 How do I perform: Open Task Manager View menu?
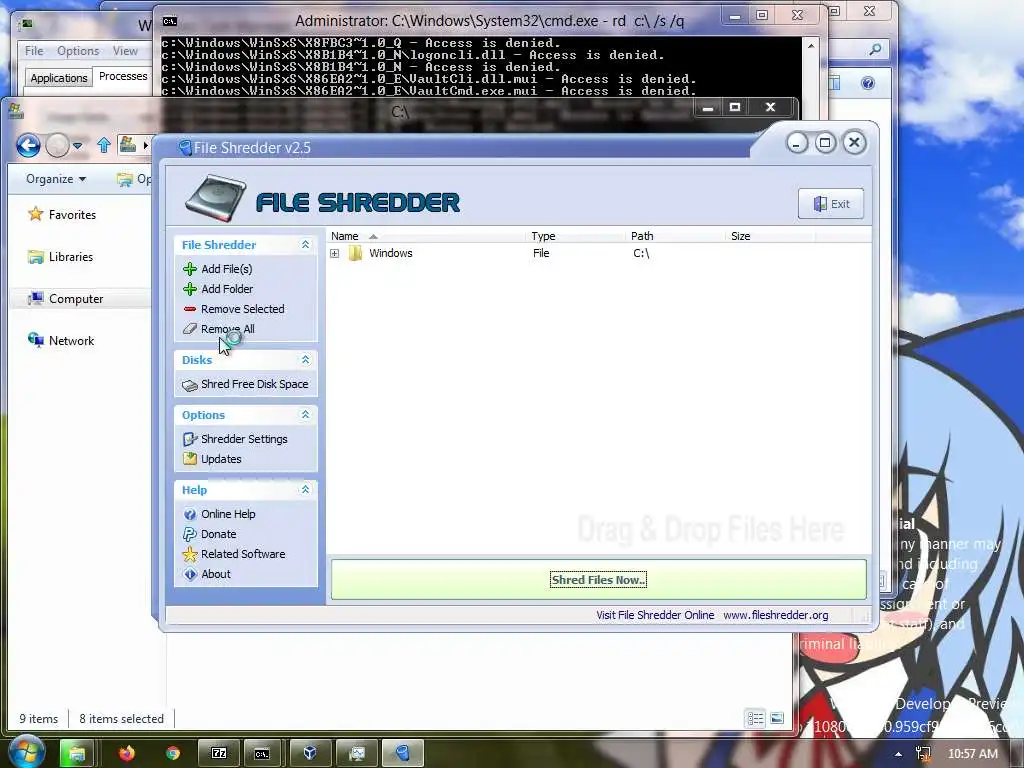coord(125,51)
